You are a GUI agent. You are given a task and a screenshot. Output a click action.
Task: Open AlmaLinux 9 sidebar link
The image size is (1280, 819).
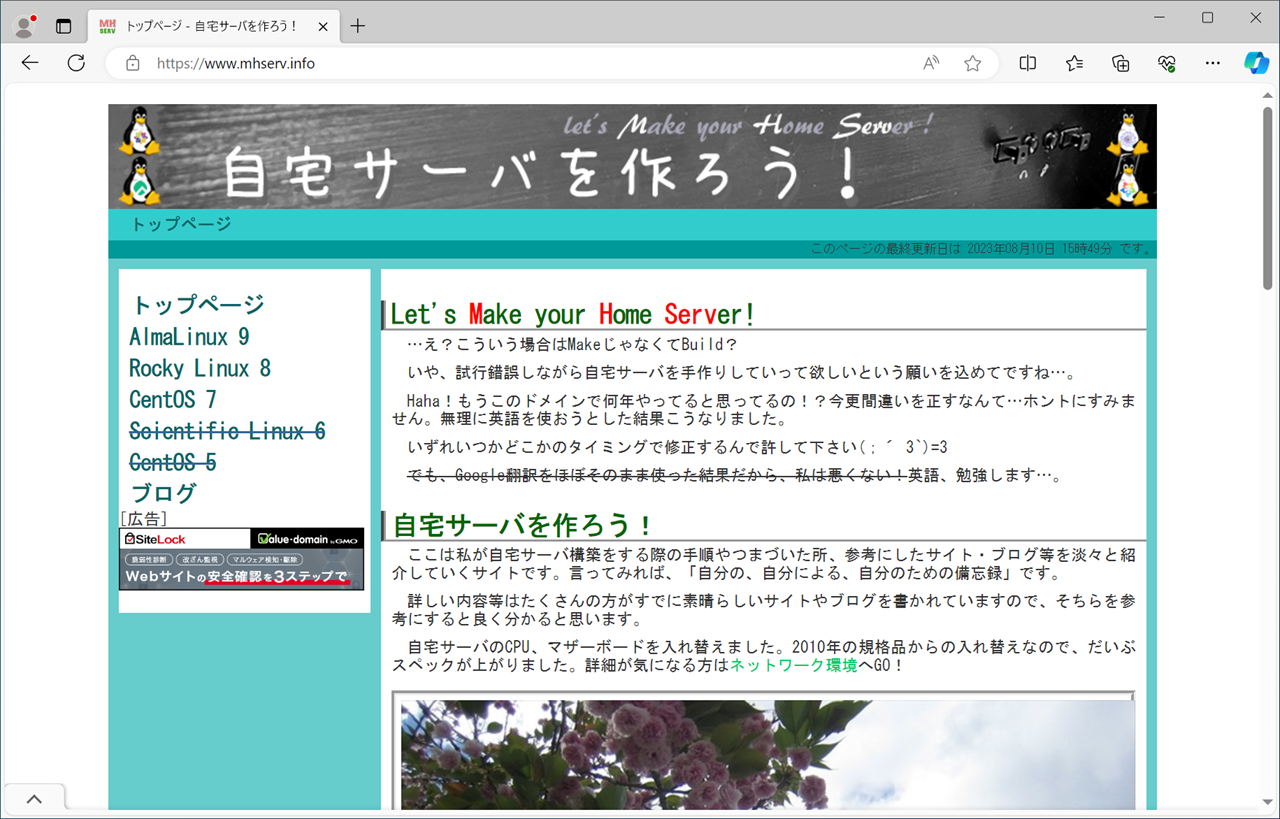tap(189, 337)
